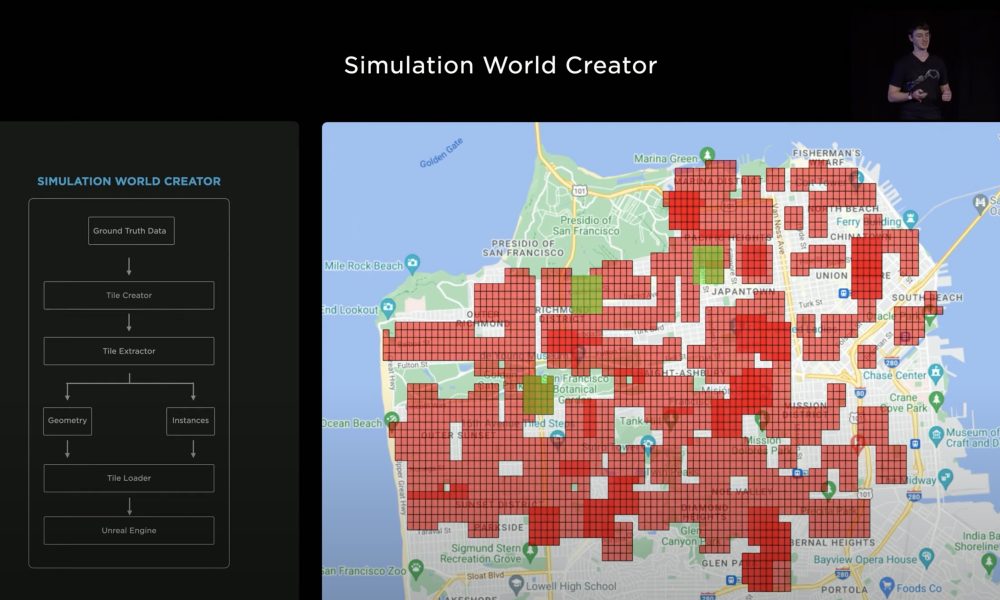
Task: Click the India Basin Shoreline tree pin
Action: pos(989,562)
